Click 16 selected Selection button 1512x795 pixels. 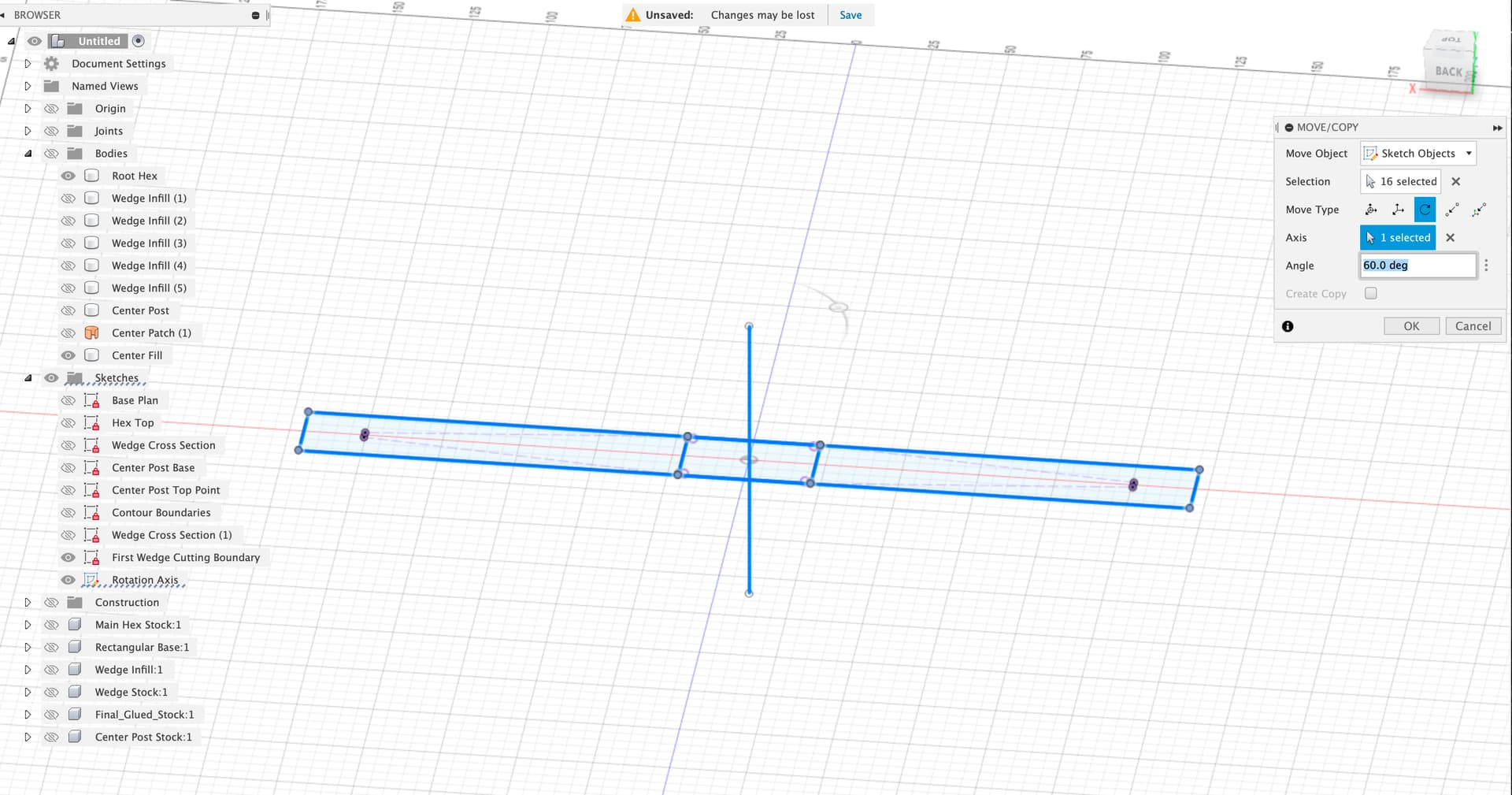point(1400,181)
